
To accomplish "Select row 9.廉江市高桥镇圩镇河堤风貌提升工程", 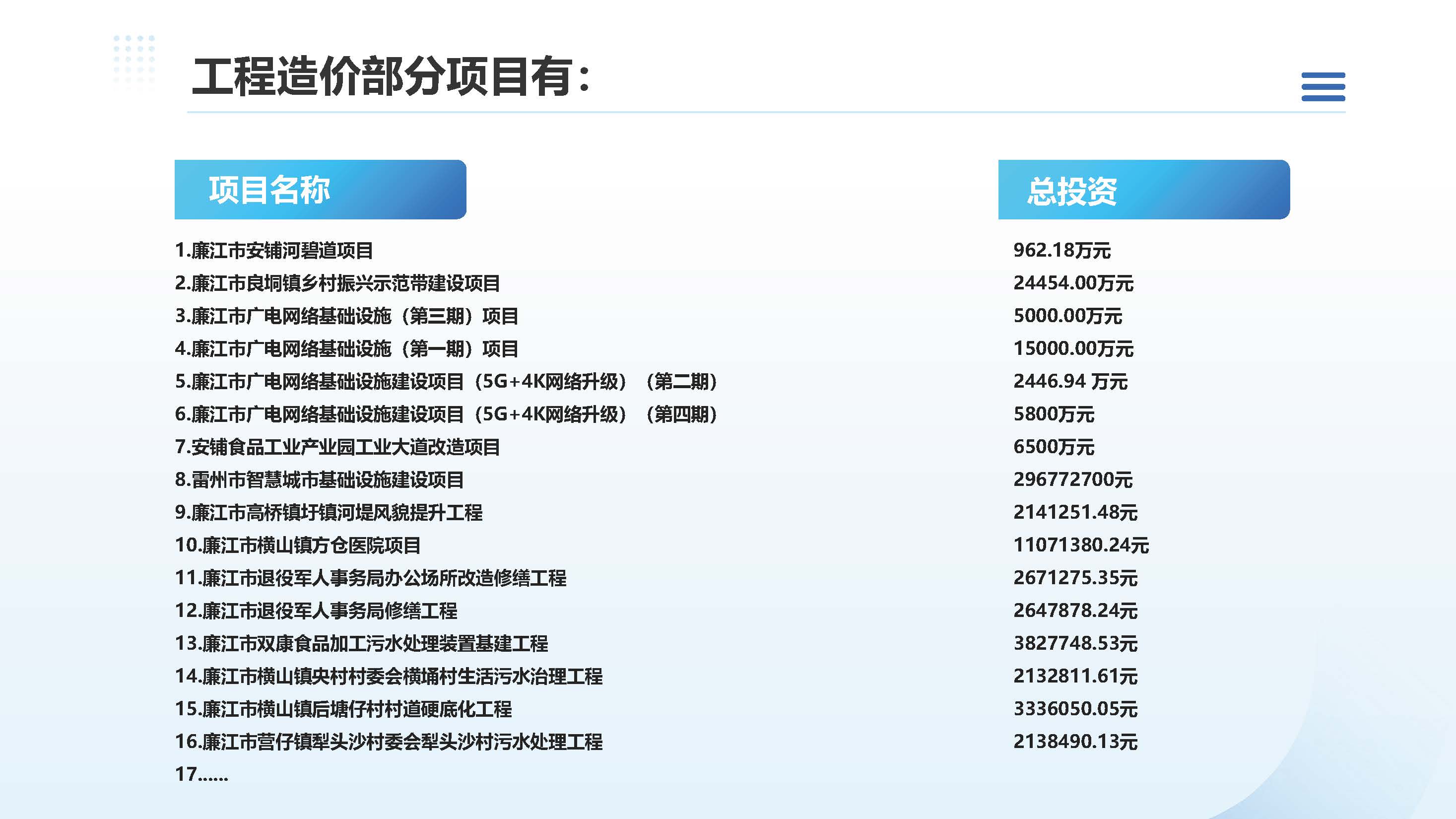I will coord(329,513).
